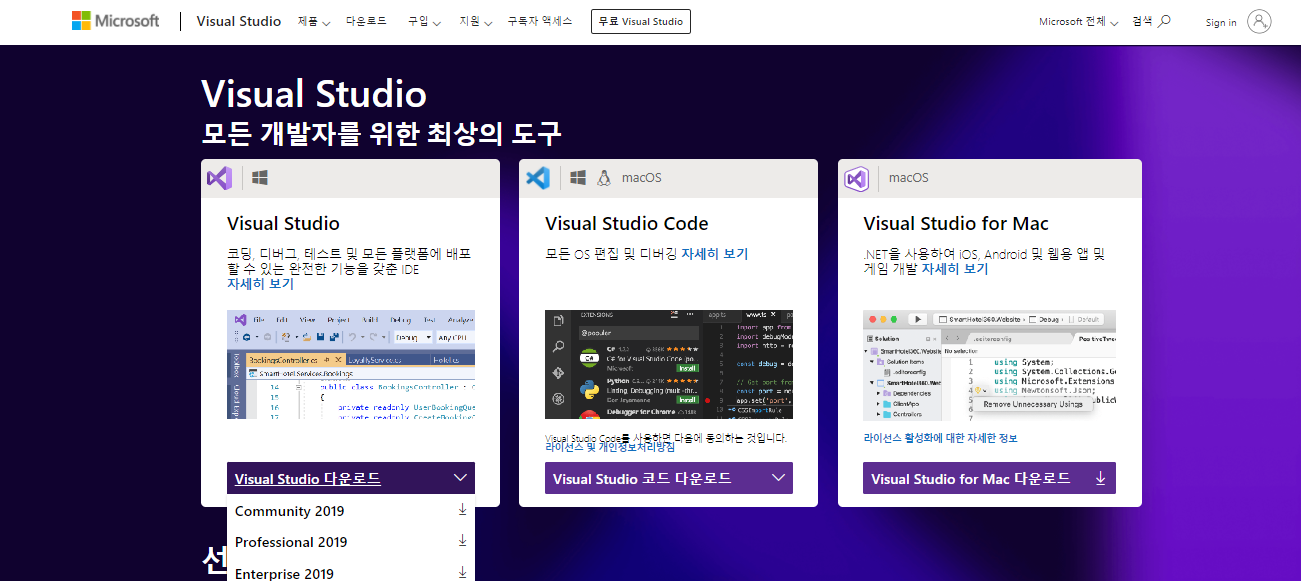Screen dimensions: 1301x581
Task: Click the Windows icon in VS Code card
Action: pyautogui.click(x=578, y=178)
